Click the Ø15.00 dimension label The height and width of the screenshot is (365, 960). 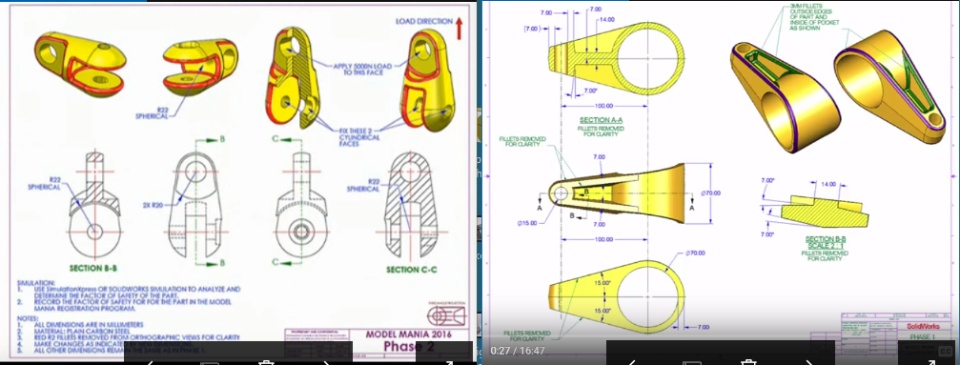click(526, 223)
